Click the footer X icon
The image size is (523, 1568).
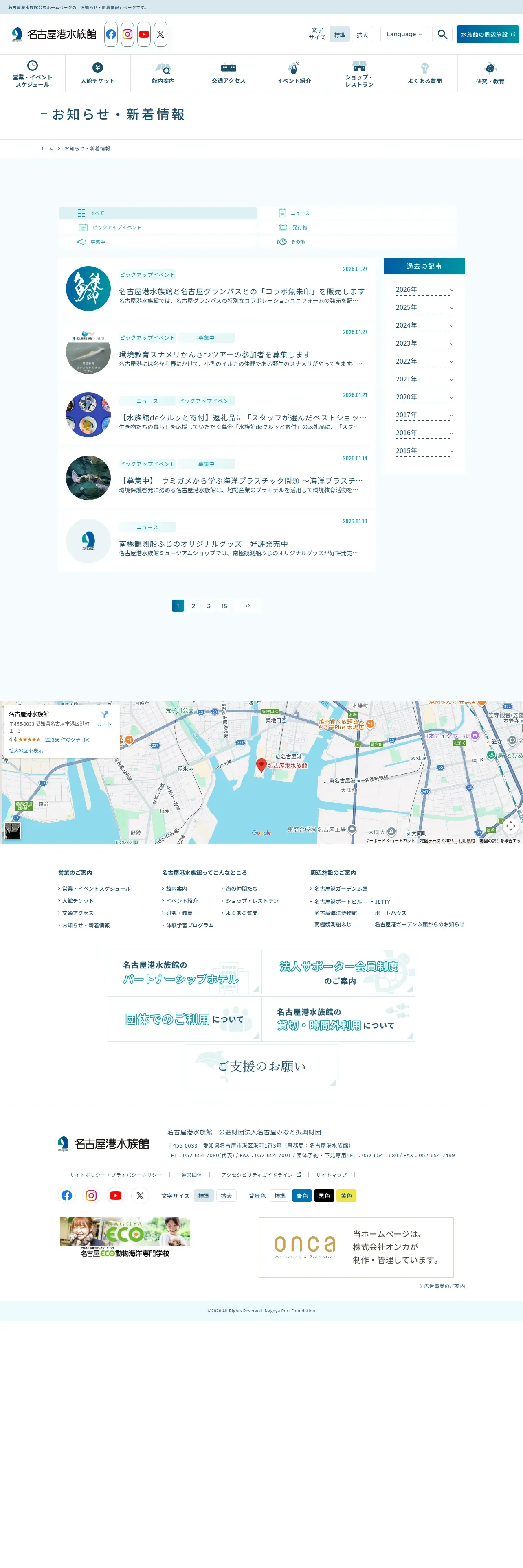tap(140, 1196)
